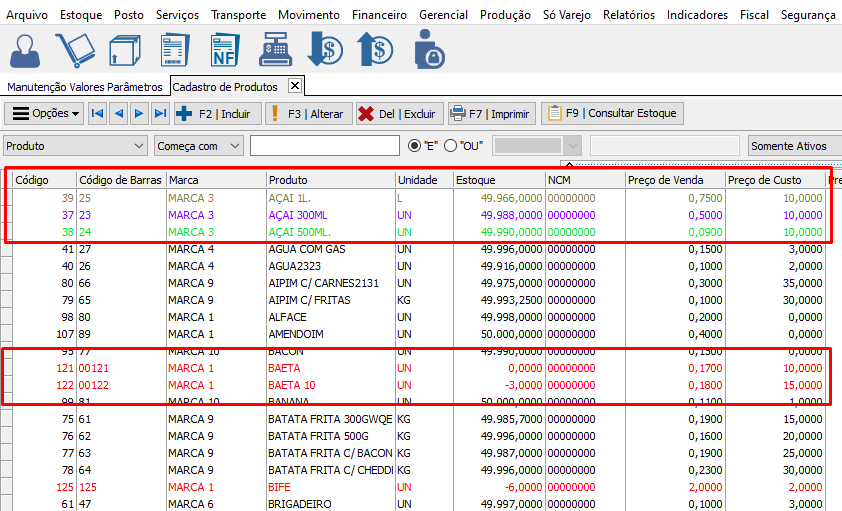Open the Financeiro menu

[379, 15]
